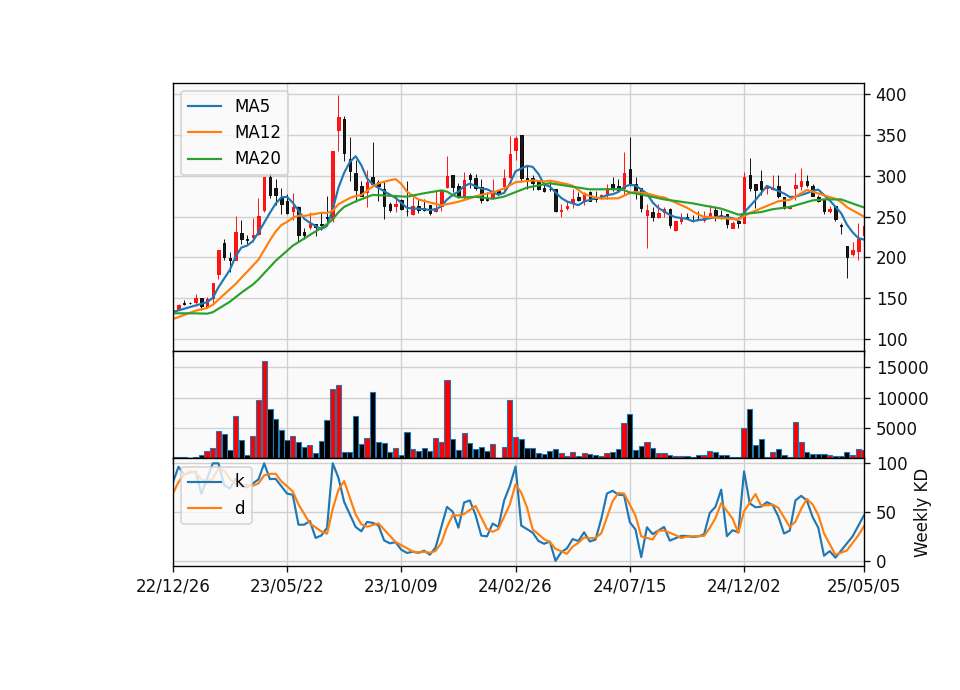Screen dimensions: 960x690
Task: Click the 0 tick on KD axis
Action: point(880,561)
